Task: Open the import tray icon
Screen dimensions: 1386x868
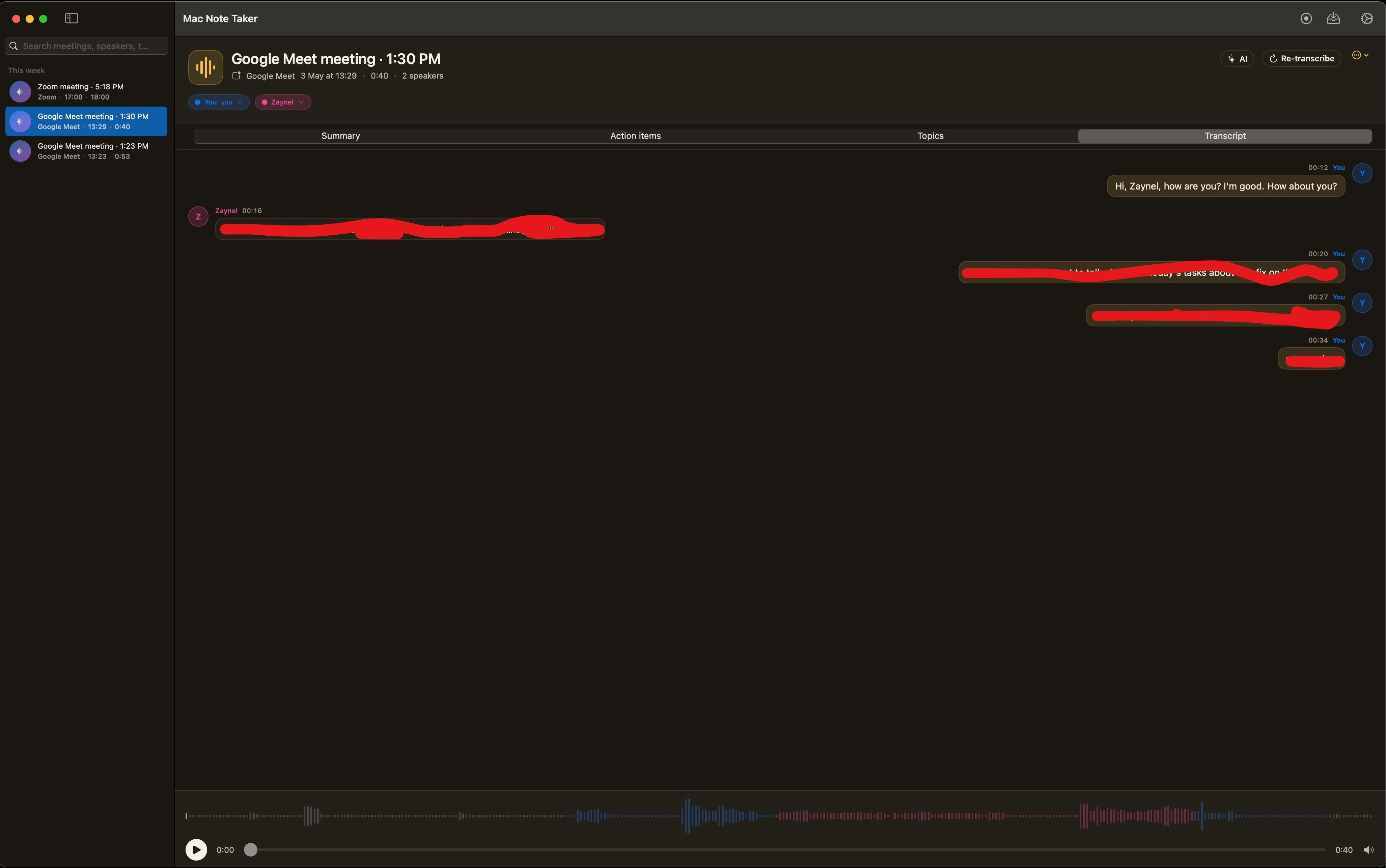Action: (1333, 18)
